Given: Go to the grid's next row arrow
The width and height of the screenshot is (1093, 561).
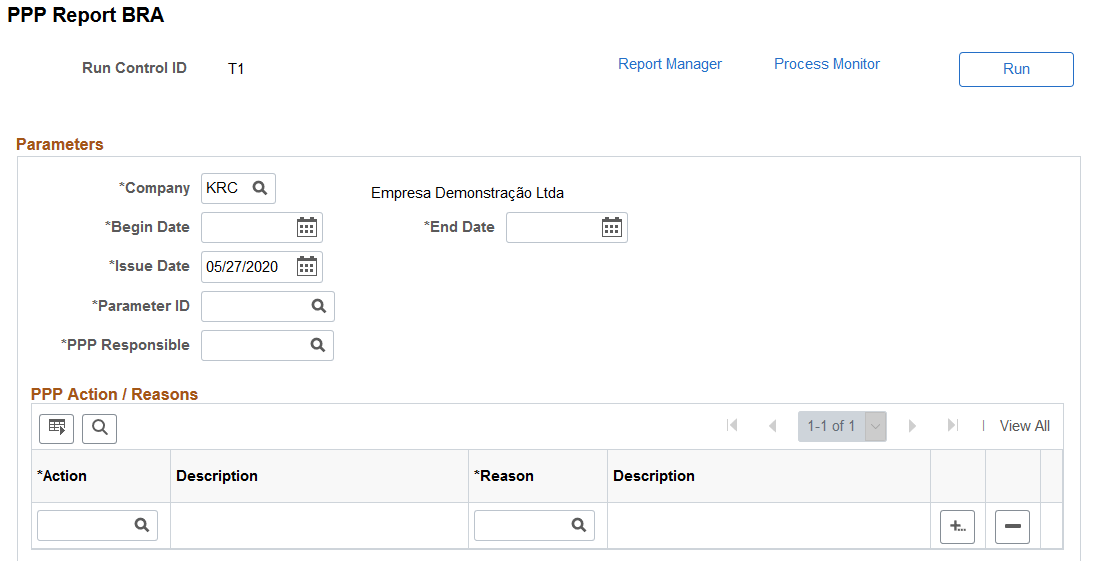Looking at the screenshot, I should coord(912,426).
